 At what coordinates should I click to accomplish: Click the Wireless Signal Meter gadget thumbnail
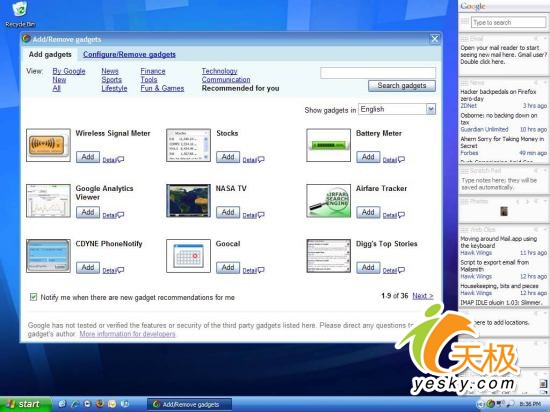[x=48, y=145]
